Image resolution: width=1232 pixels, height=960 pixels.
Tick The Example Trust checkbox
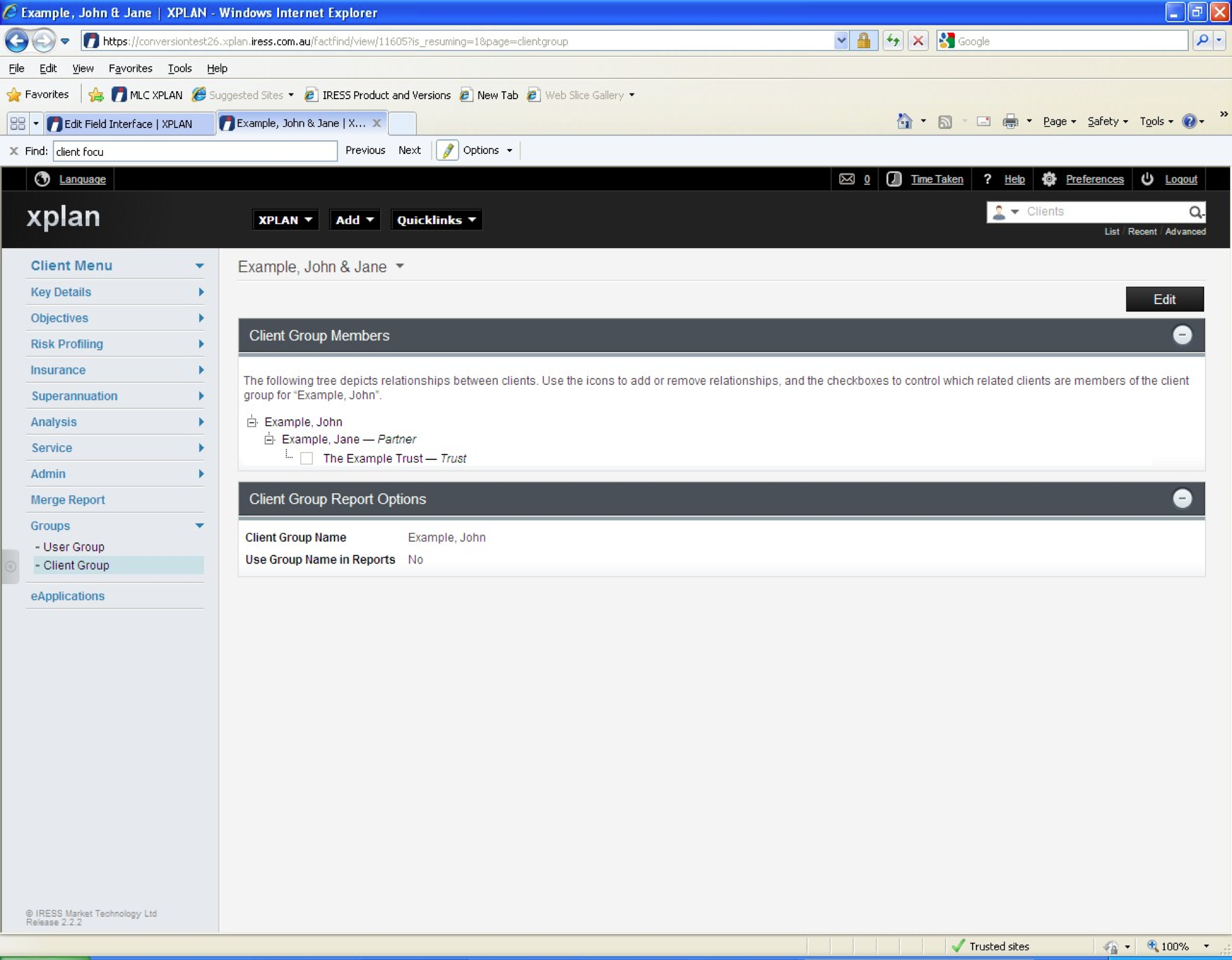[x=306, y=459]
